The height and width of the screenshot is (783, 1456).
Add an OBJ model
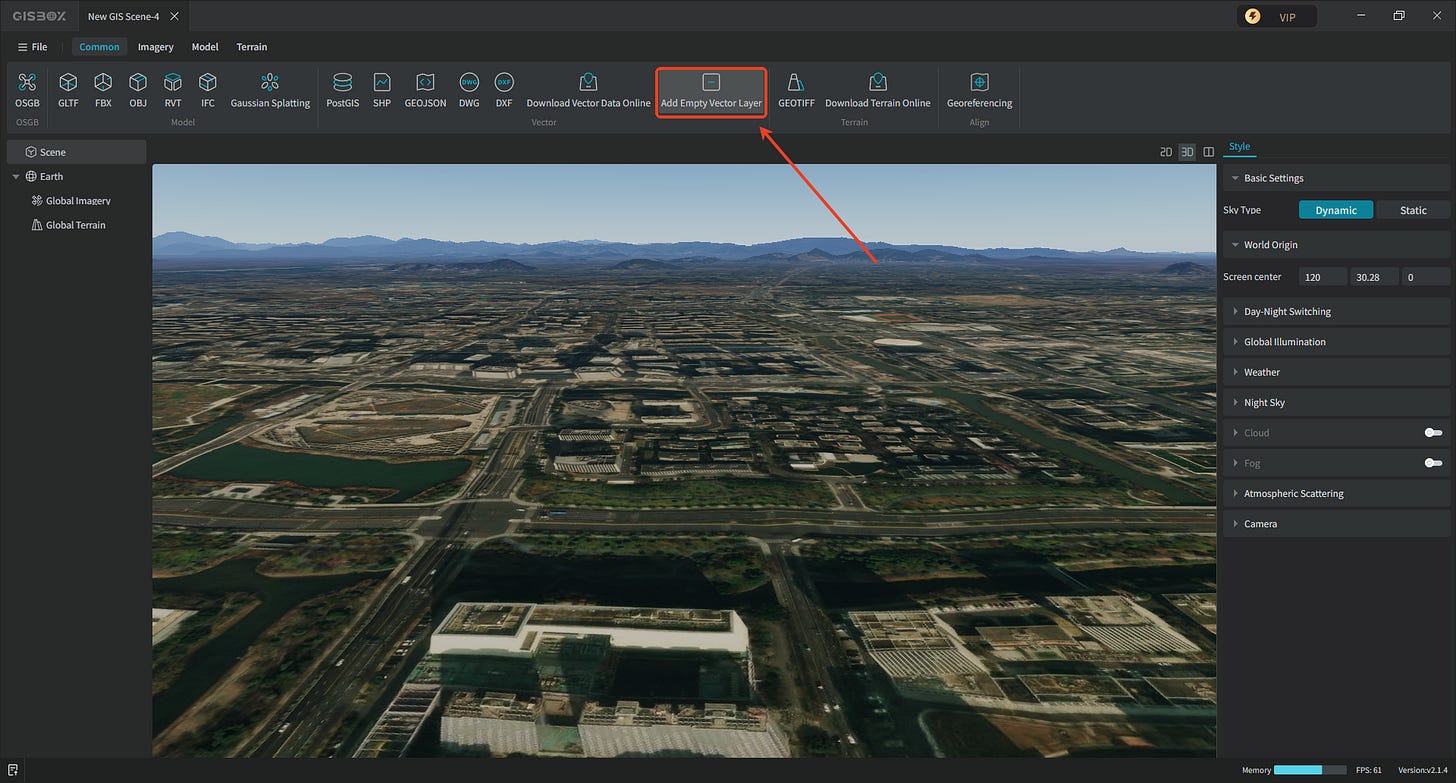click(138, 90)
